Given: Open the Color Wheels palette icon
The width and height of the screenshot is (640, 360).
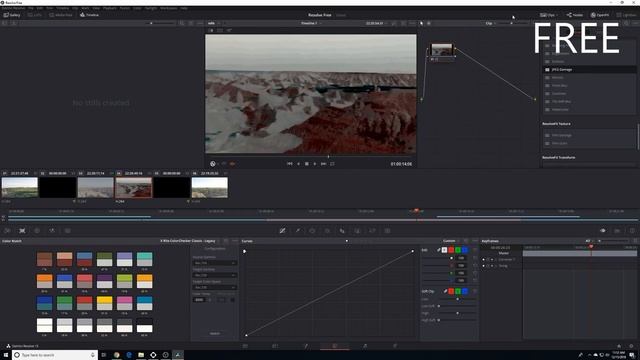Looking at the screenshot, I should click(37, 231).
